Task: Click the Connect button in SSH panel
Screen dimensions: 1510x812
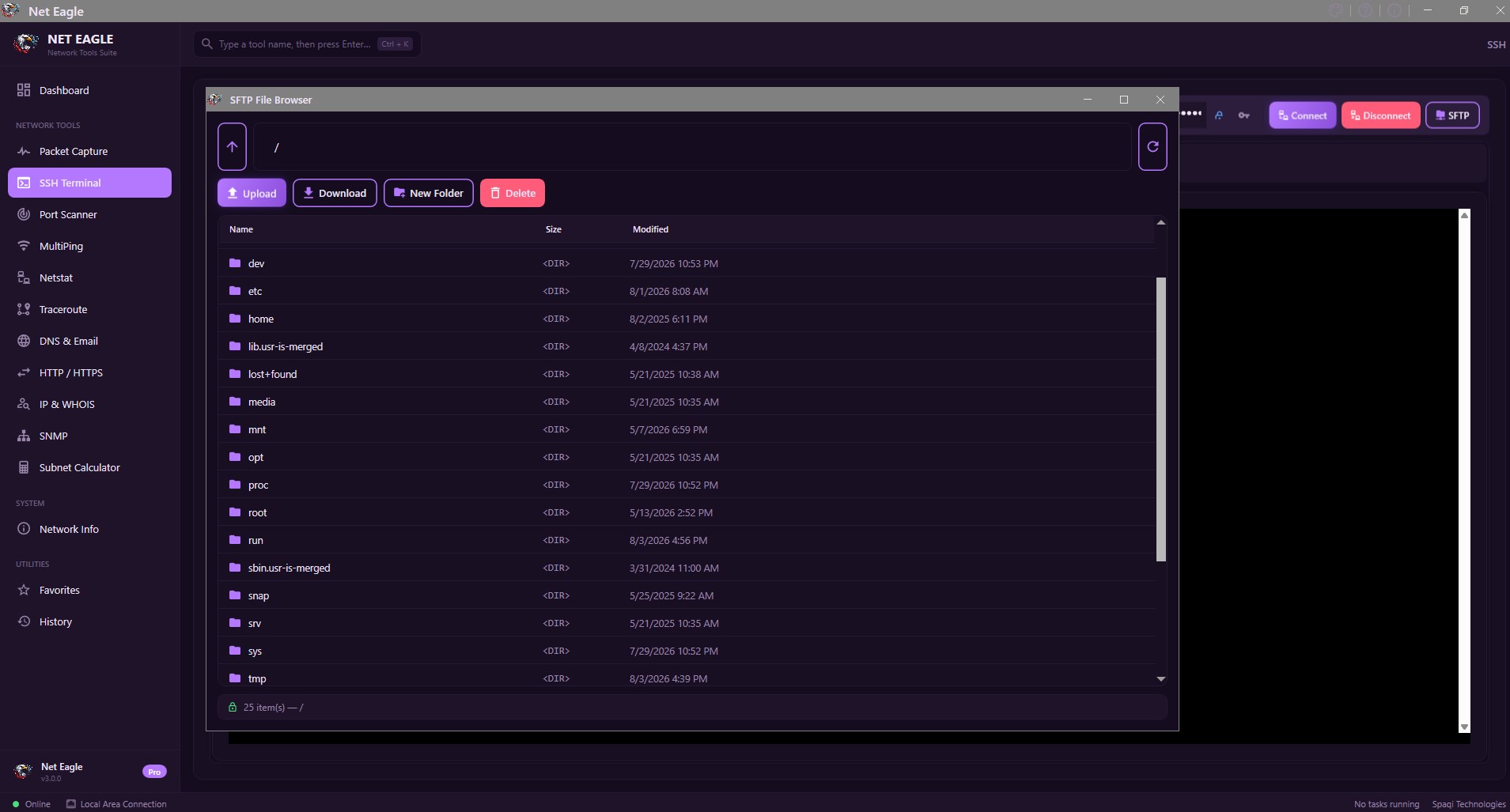Action: (1303, 115)
